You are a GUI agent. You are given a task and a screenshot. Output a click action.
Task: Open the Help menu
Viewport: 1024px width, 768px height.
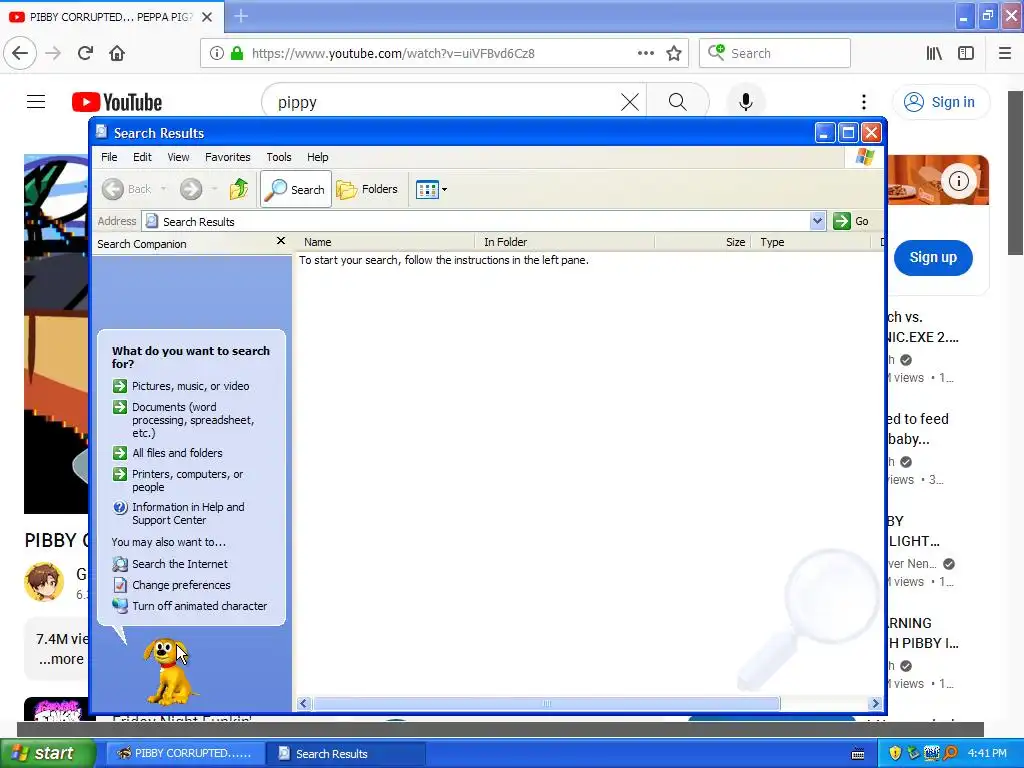(x=317, y=157)
